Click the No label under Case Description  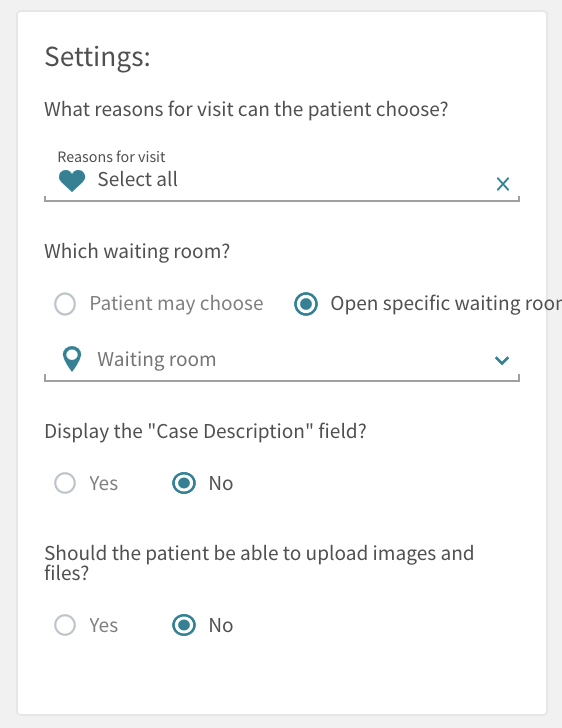[x=221, y=483]
